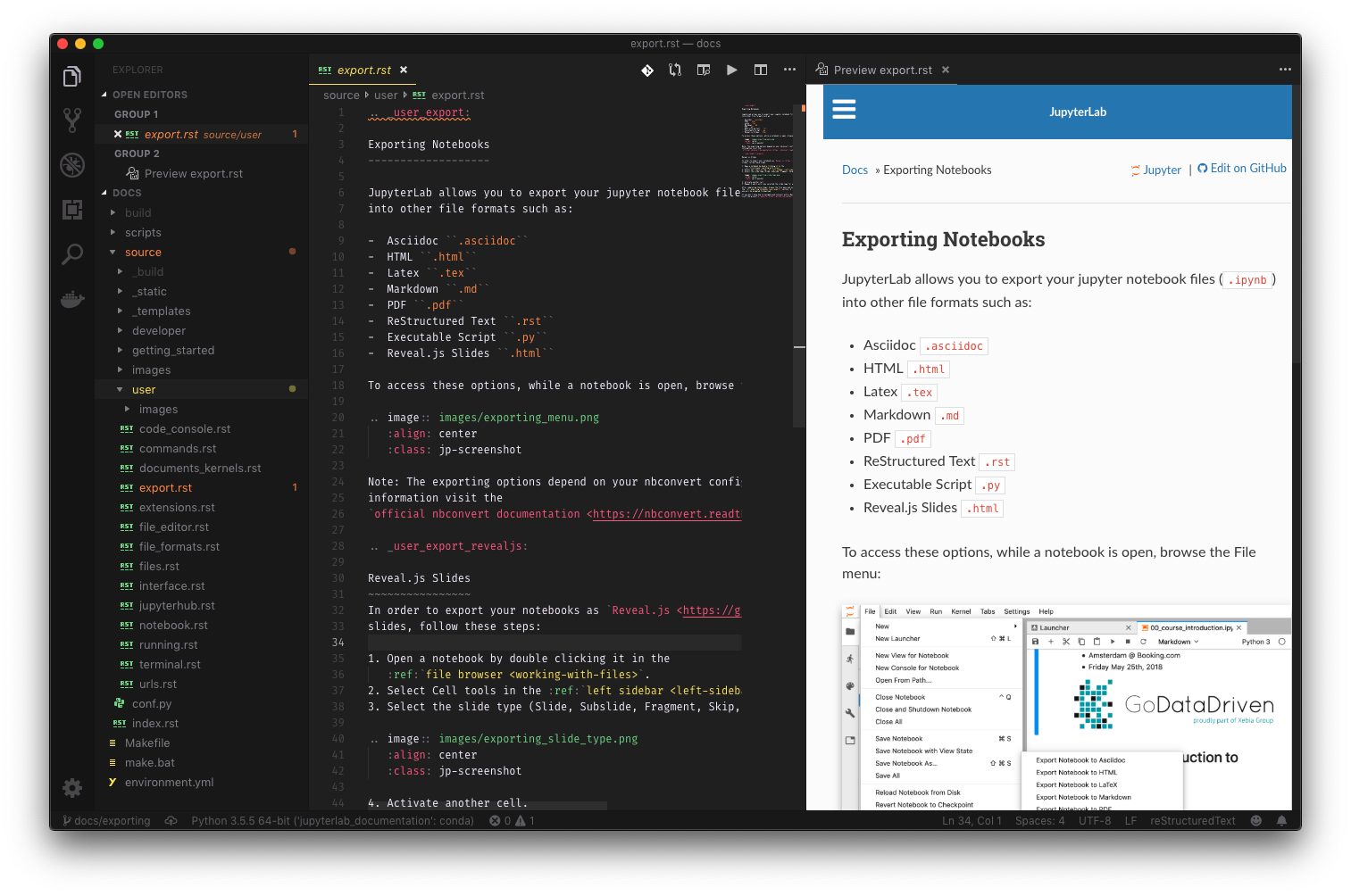Open the Manage gear menu
The width and height of the screenshot is (1351, 896).
point(72,788)
